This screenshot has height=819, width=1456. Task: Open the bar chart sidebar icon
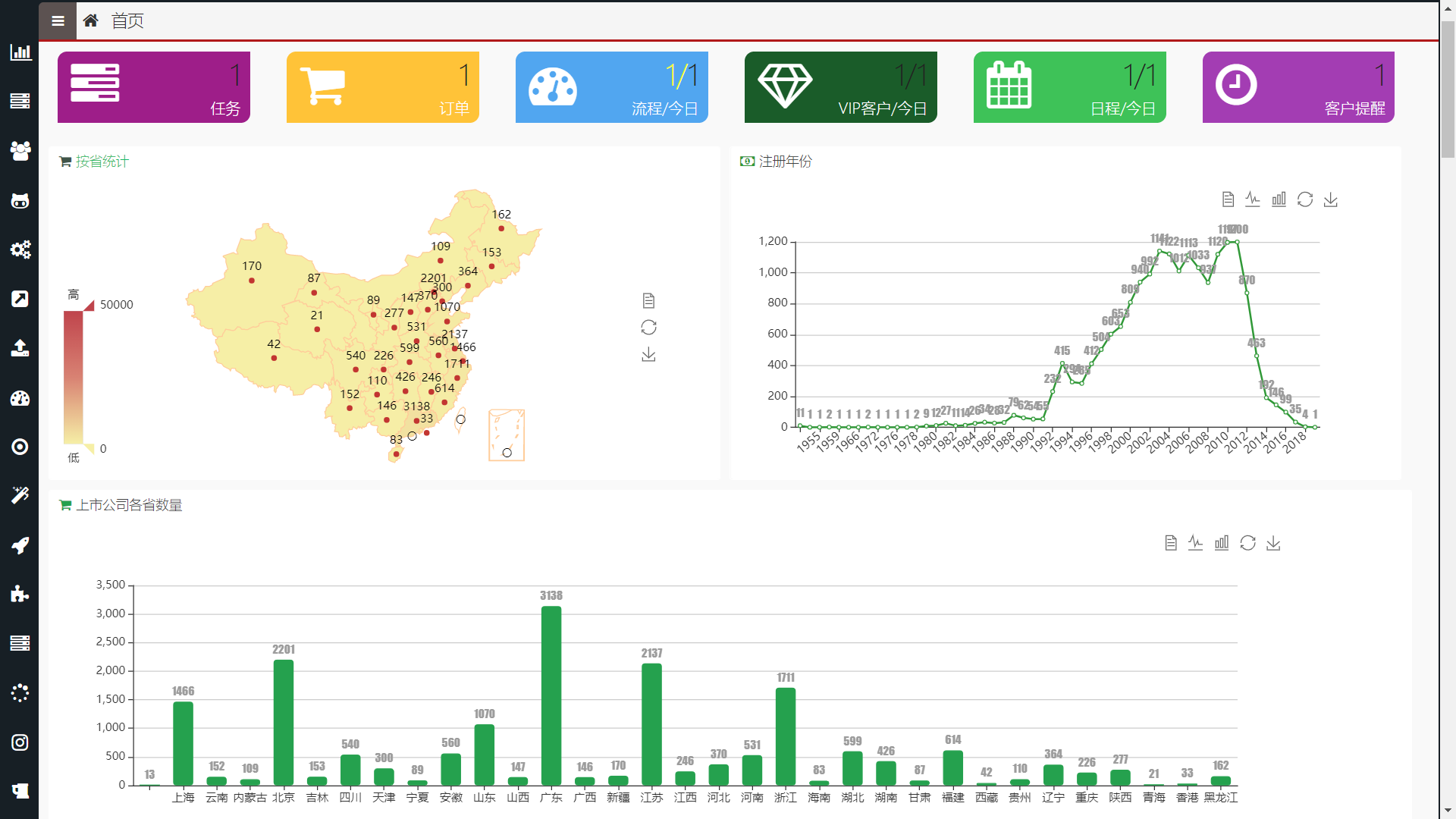pyautogui.click(x=20, y=52)
